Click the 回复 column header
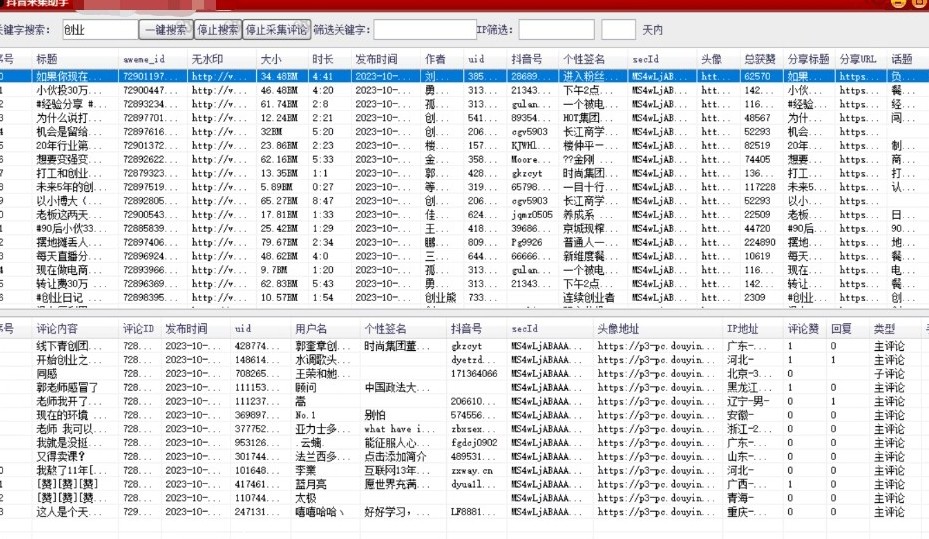The height and width of the screenshot is (539, 929). point(841,329)
